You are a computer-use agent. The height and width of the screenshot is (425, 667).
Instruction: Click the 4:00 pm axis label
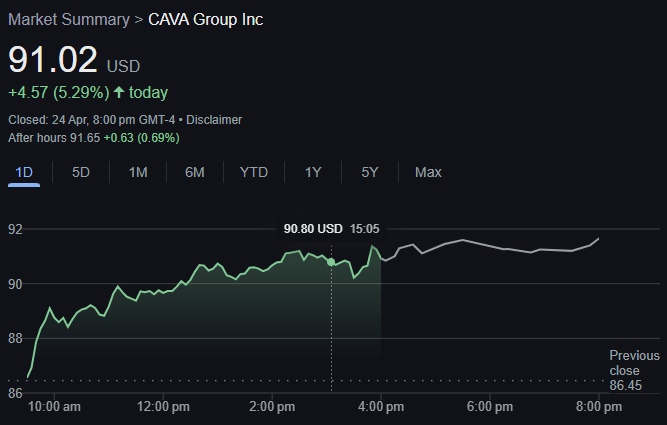(x=381, y=407)
